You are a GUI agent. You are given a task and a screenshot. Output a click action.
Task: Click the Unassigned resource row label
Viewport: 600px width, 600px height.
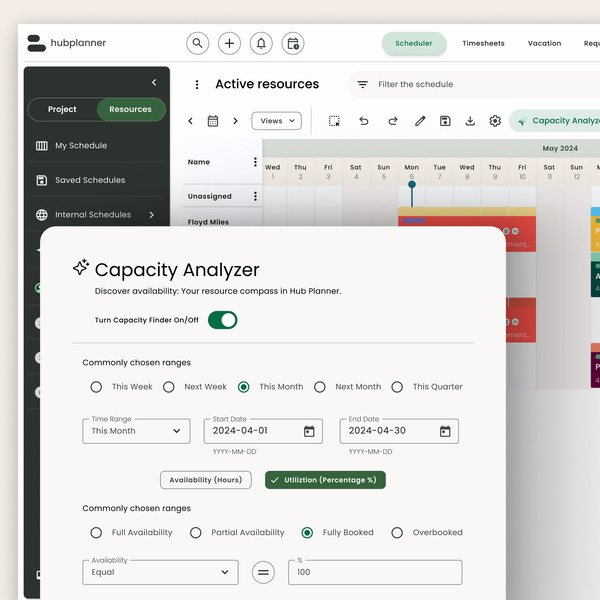pos(210,196)
